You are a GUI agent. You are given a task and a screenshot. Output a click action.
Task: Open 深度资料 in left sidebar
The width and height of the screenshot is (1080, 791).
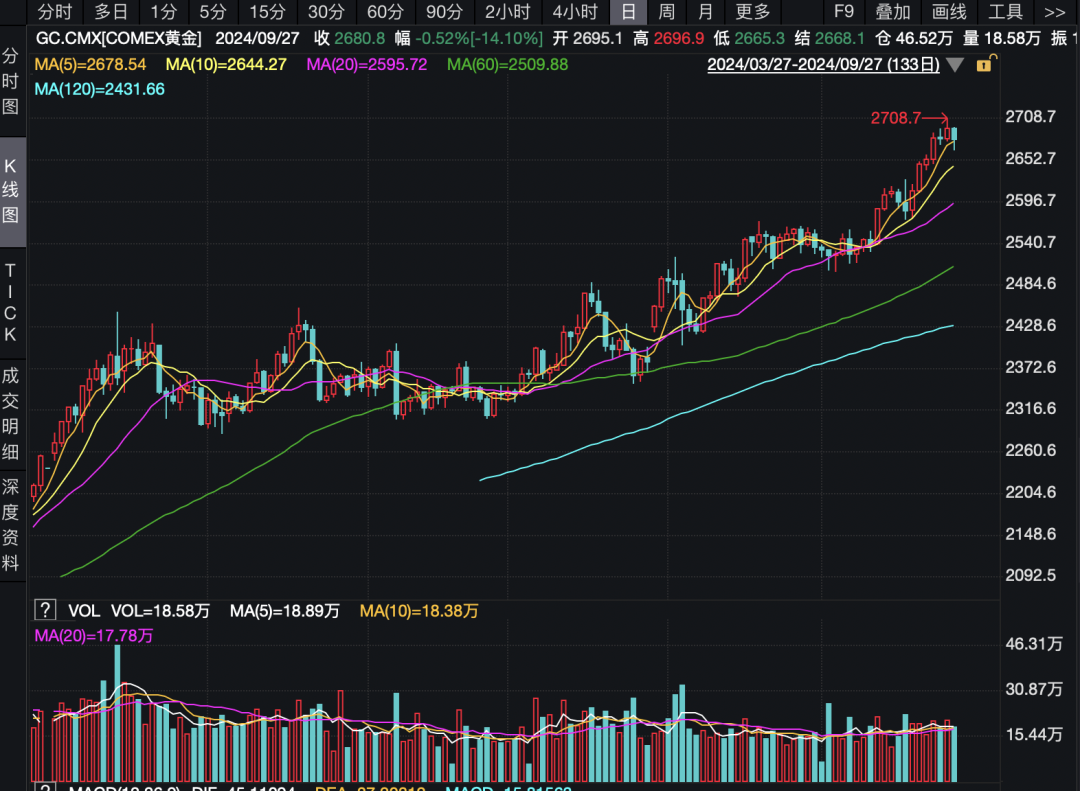pos(11,524)
